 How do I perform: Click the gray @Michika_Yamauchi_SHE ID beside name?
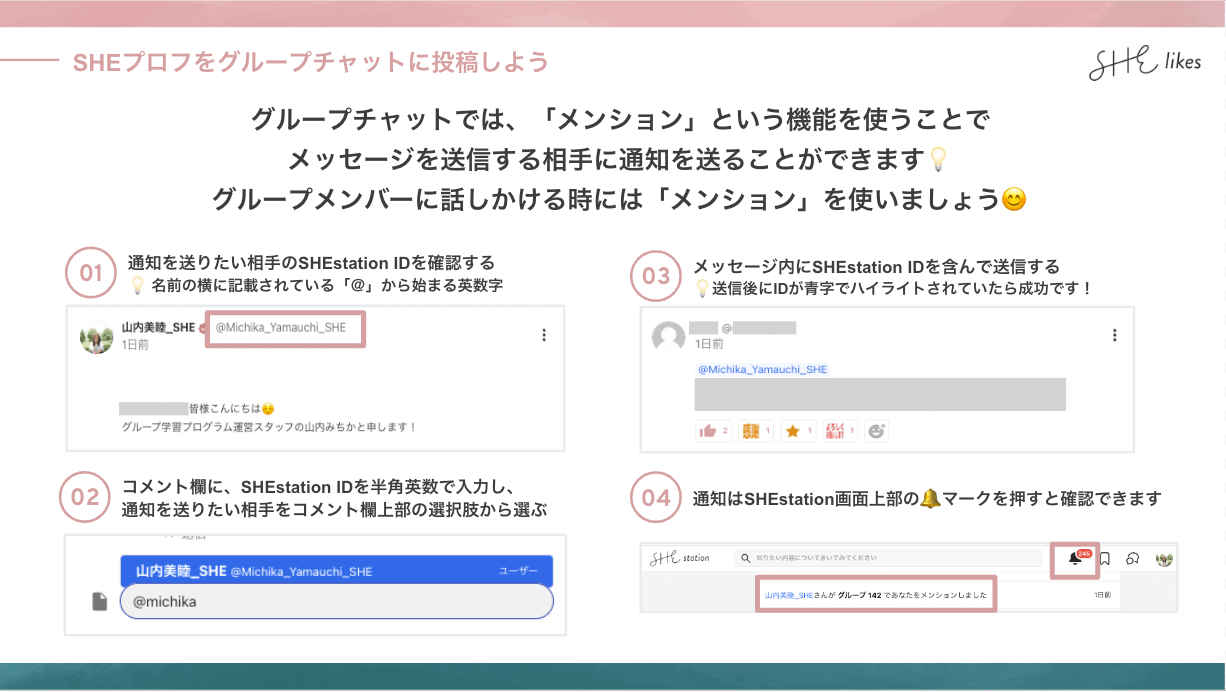coord(281,327)
